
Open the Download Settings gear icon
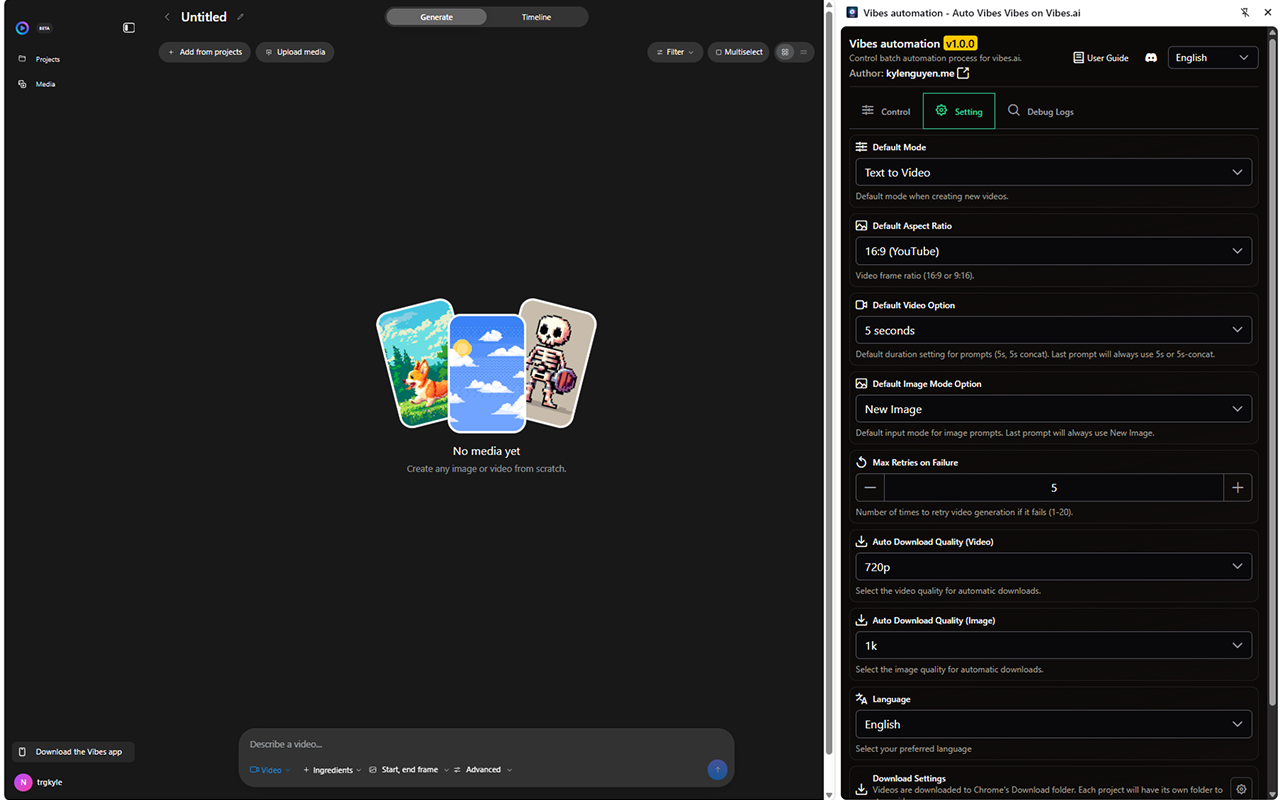1241,789
